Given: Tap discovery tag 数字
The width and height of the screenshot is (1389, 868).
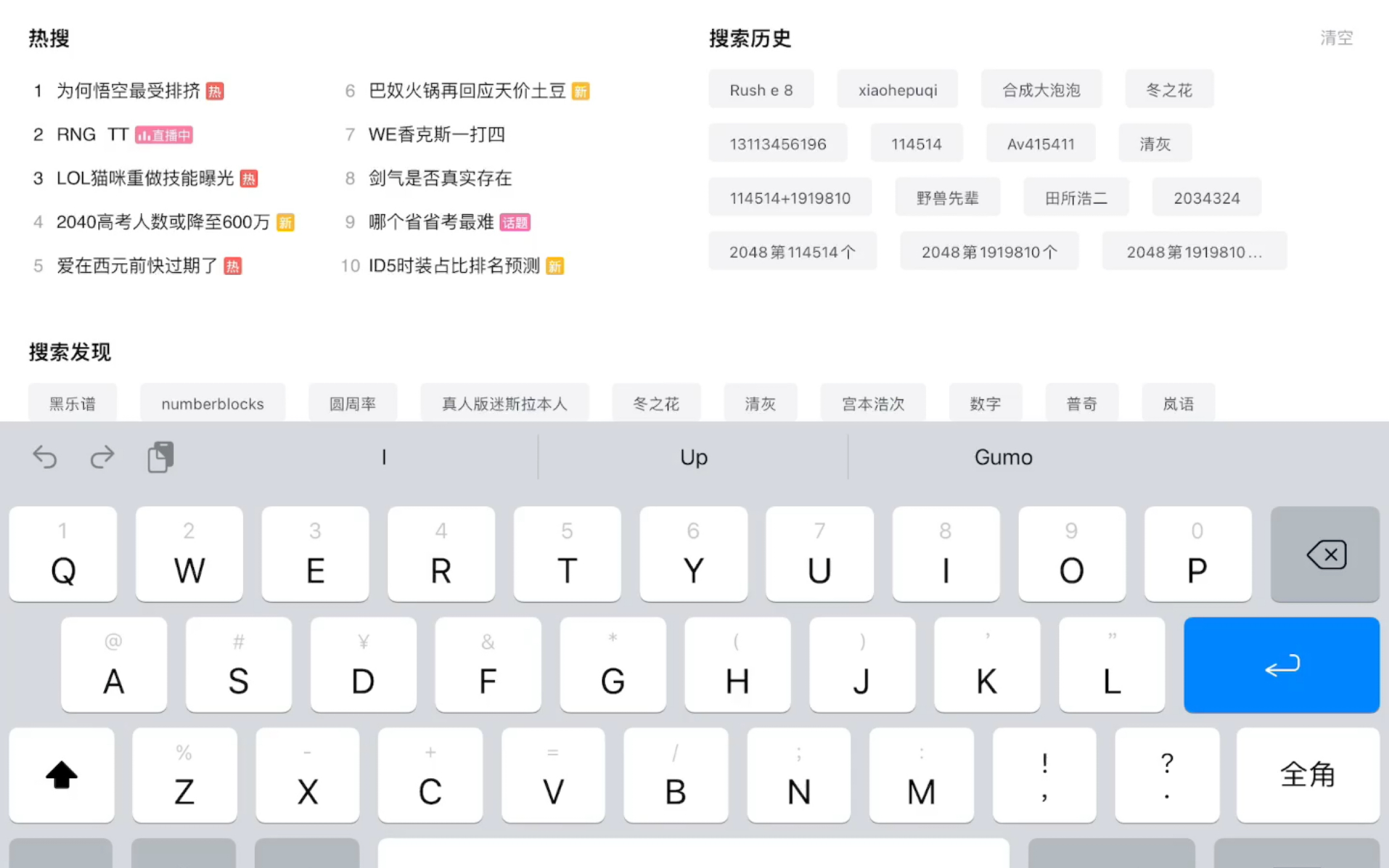Looking at the screenshot, I should coord(986,403).
